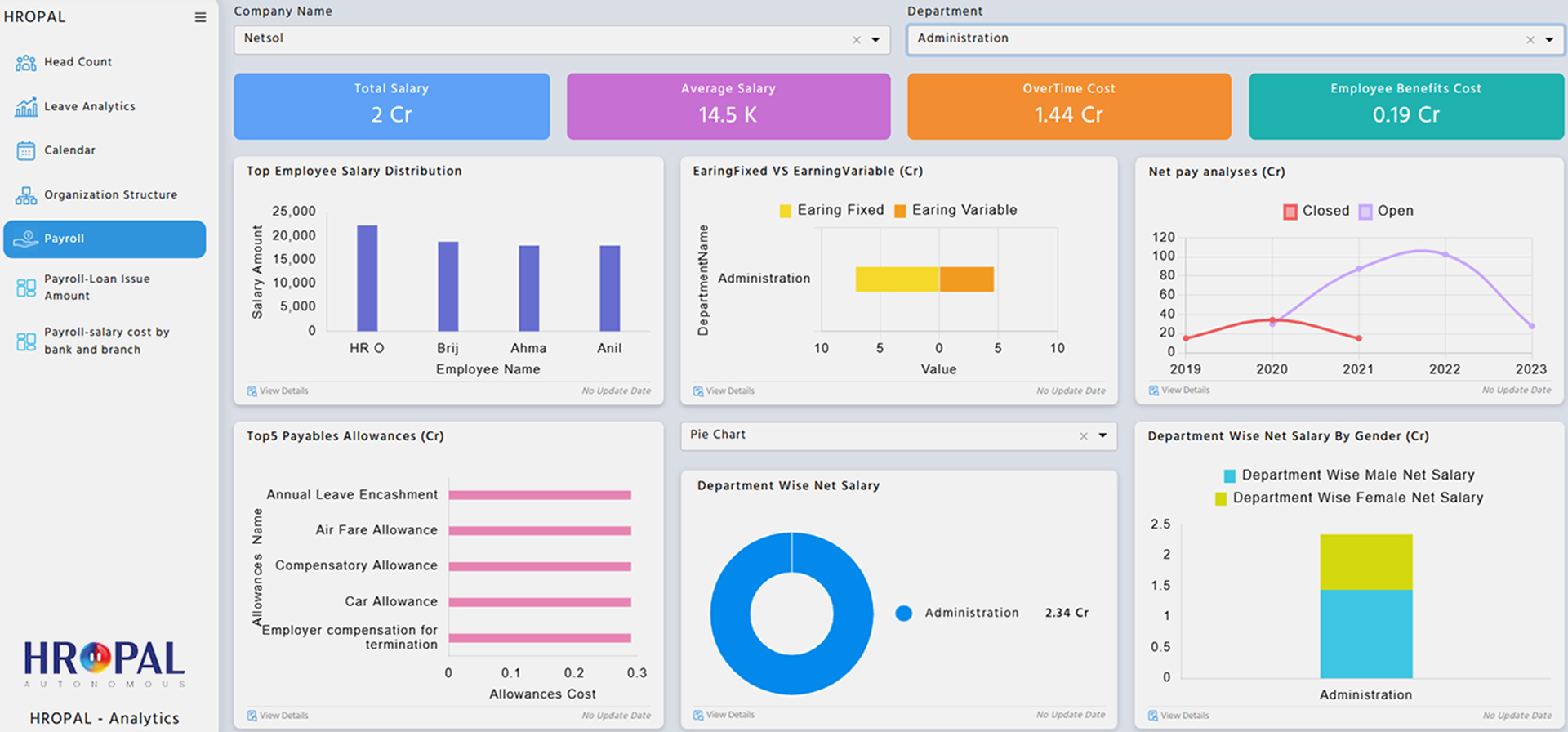1568x732 pixels.
Task: Click the Air Fare Allowance bar
Action: coord(540,531)
